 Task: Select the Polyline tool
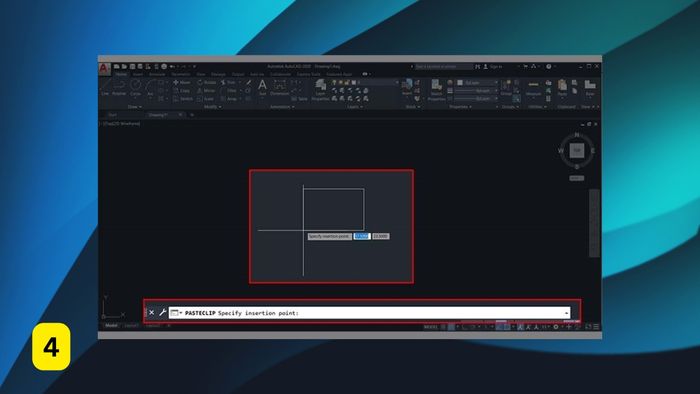click(x=119, y=87)
